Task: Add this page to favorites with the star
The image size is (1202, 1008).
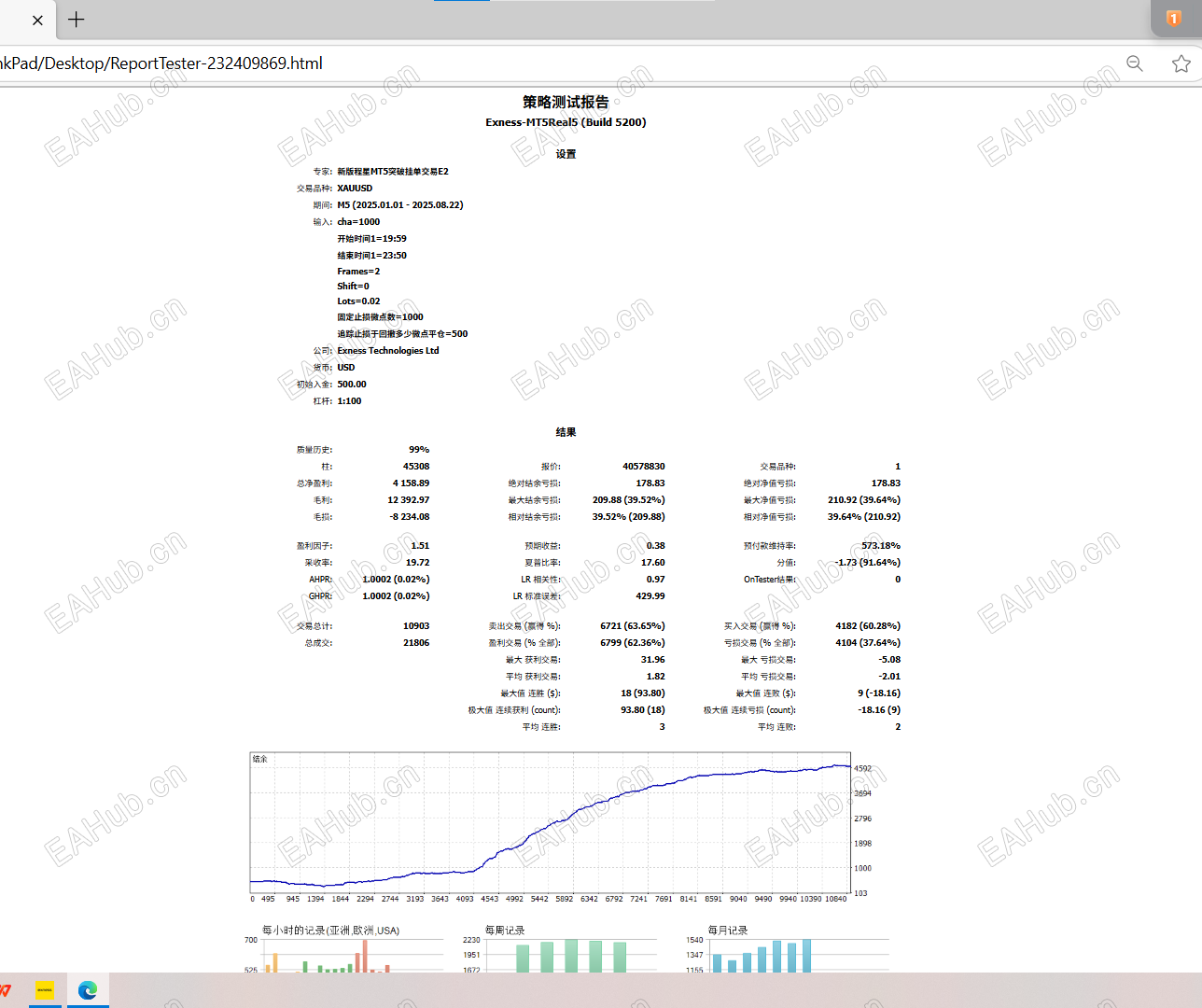Action: click(1181, 63)
